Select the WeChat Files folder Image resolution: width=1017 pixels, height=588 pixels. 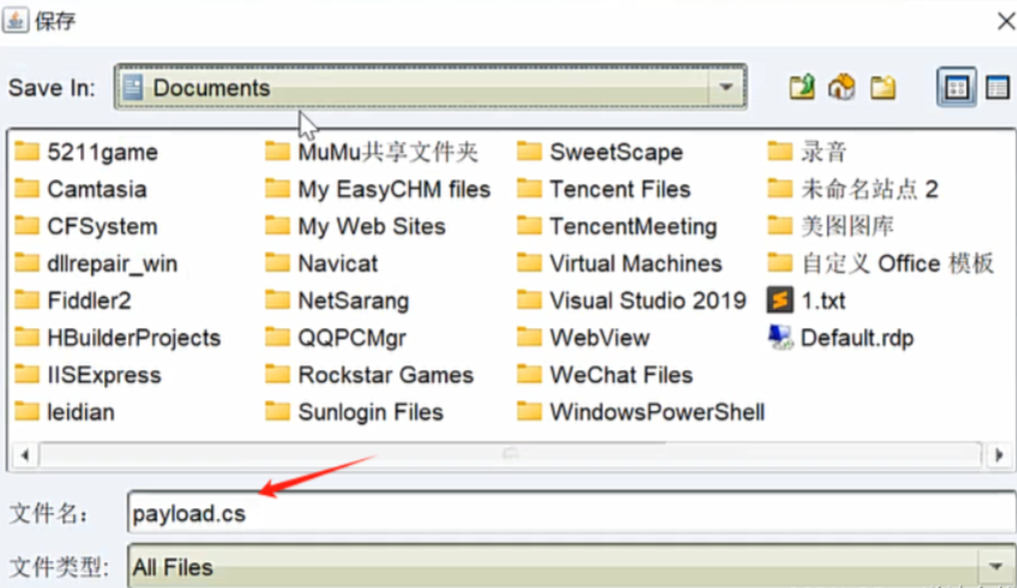point(605,375)
